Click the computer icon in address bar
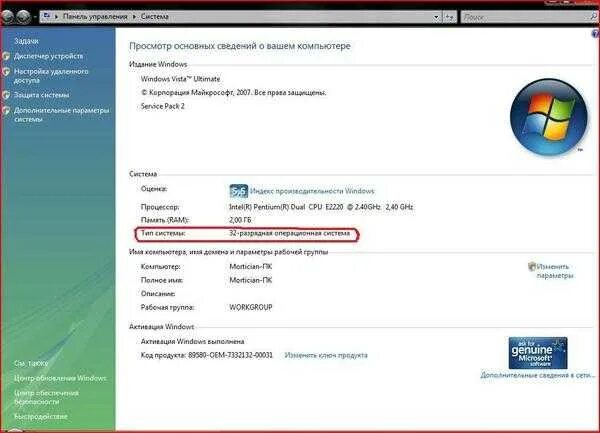 point(47,16)
